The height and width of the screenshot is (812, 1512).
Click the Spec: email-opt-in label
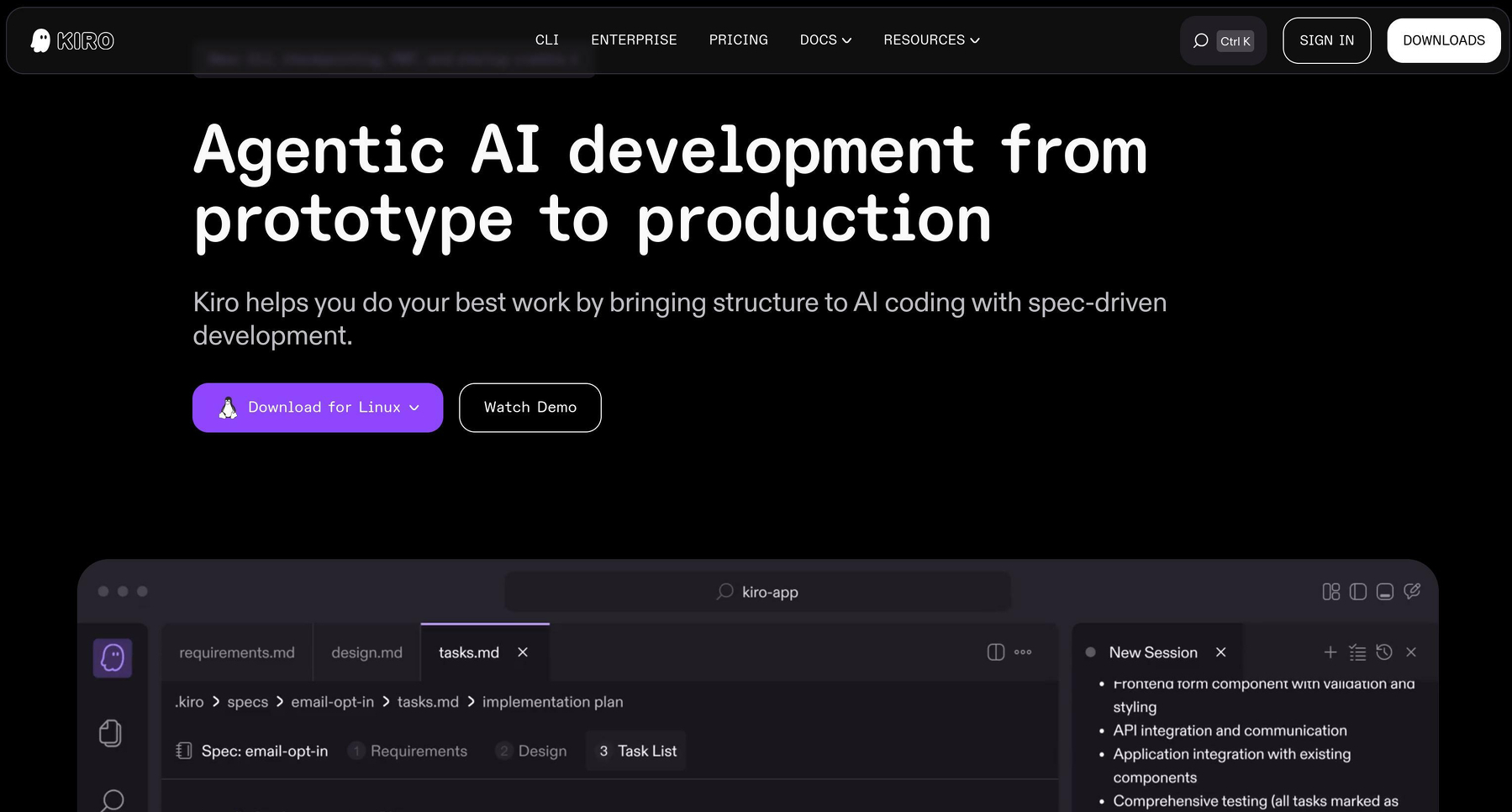pyautogui.click(x=265, y=751)
